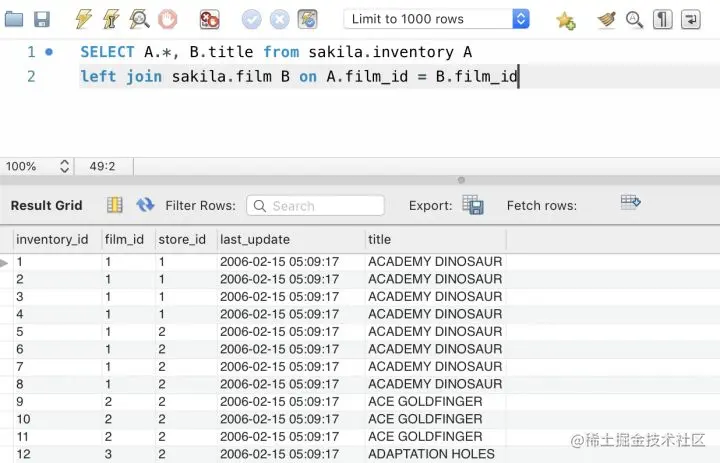This screenshot has width=720, height=463.
Task: Change editor zoom 100% stepper
Action: [64, 166]
